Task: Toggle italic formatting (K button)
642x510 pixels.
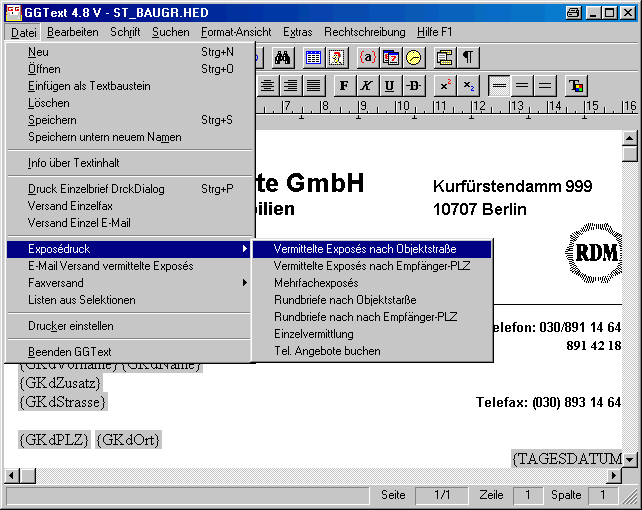Action: 367,86
